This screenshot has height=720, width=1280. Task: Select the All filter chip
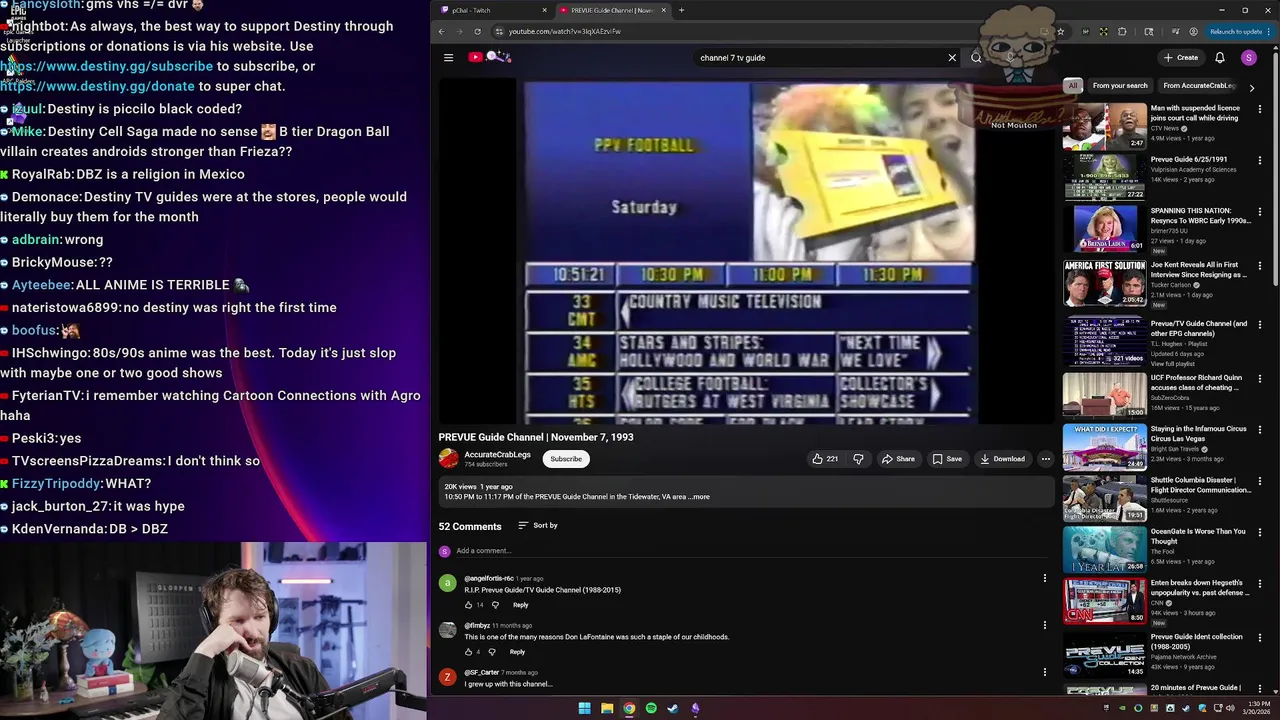click(x=1073, y=86)
